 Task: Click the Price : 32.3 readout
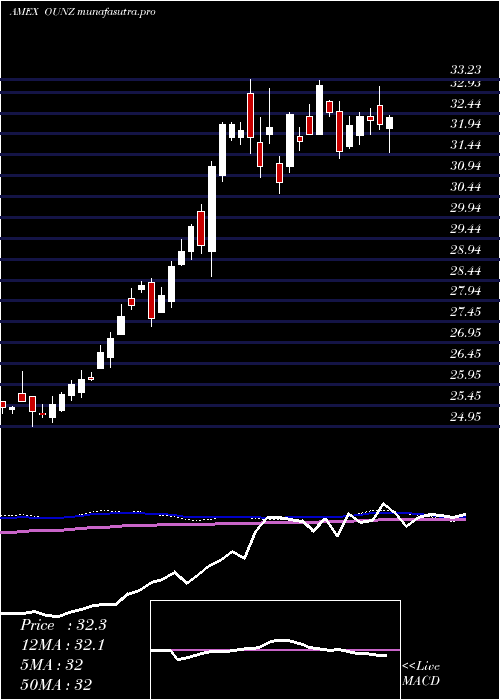coord(63,625)
